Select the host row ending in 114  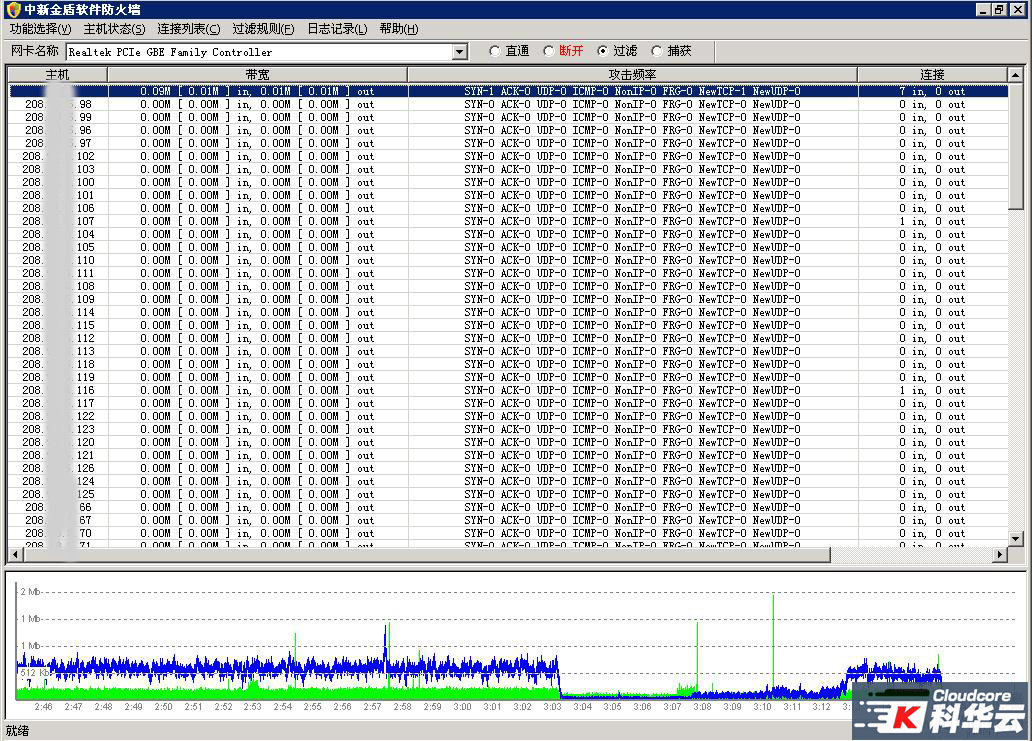pos(508,313)
